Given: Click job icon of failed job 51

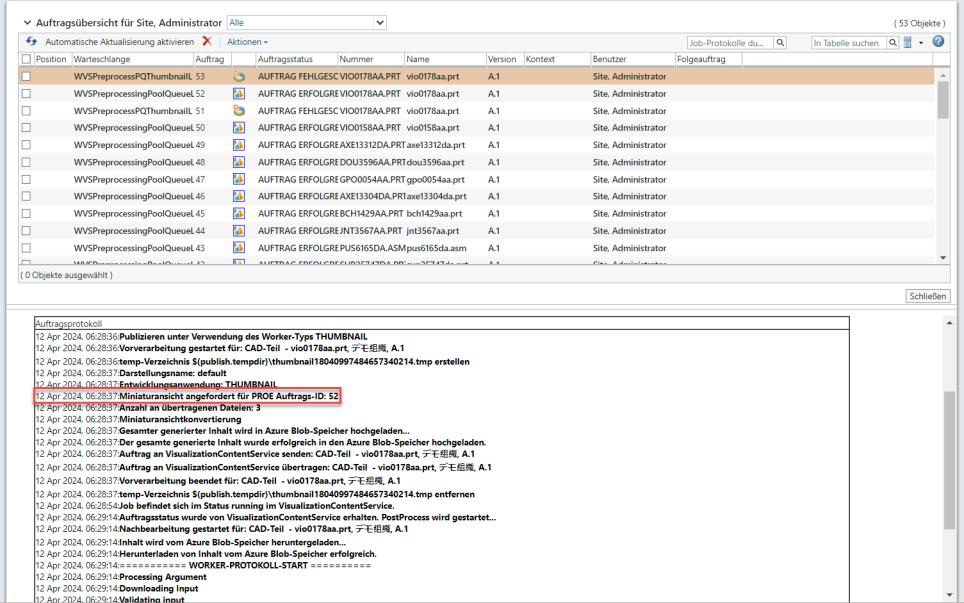Looking at the screenshot, I should pyautogui.click(x=239, y=111).
